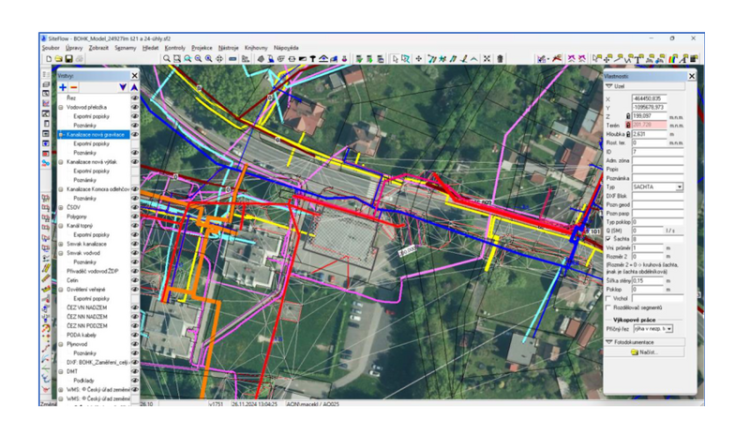Open the Nástroje menu
Image resolution: width=750 pixels, height=434 pixels.
pos(228,47)
